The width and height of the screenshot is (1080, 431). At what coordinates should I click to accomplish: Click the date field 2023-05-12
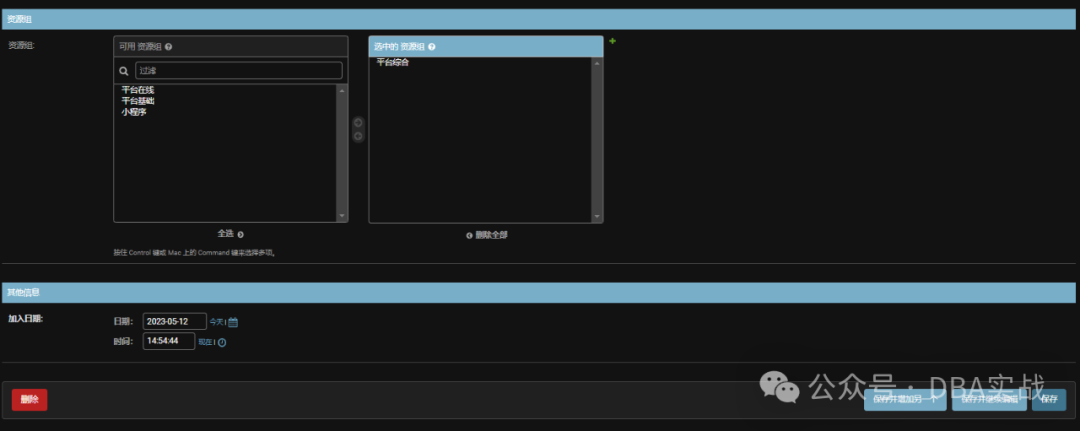175,322
